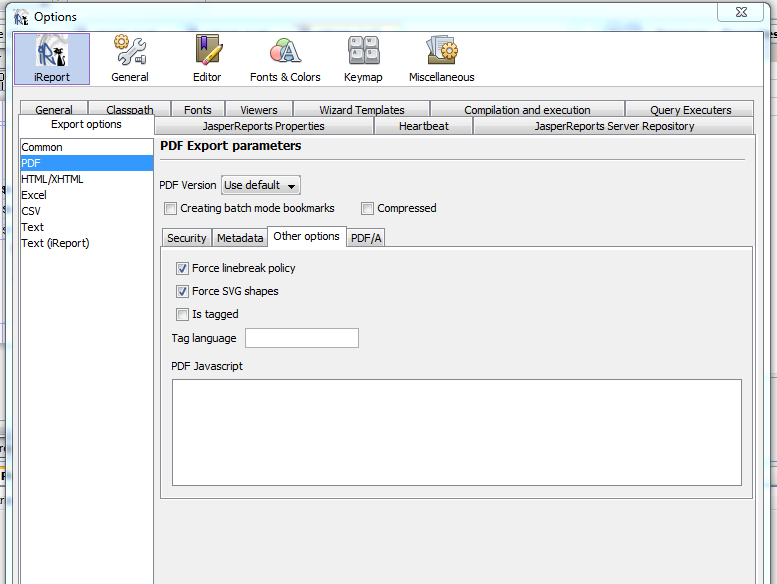Enable Creating batch mode bookmarks
The width and height of the screenshot is (777, 584).
click(170, 209)
